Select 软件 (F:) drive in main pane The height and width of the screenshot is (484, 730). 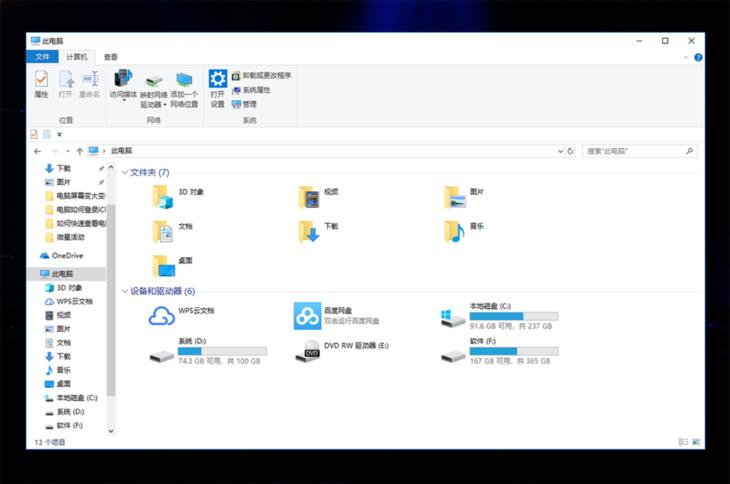pyautogui.click(x=500, y=351)
